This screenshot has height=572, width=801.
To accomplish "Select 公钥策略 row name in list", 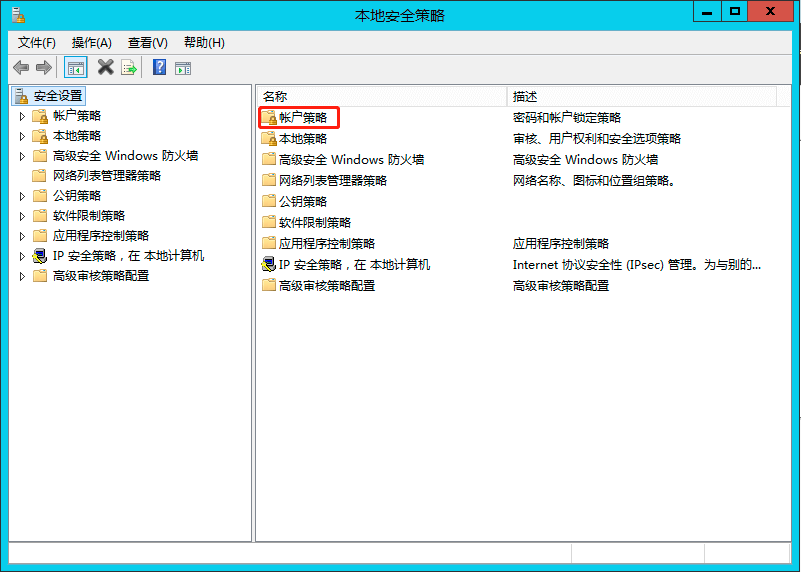I will (303, 202).
